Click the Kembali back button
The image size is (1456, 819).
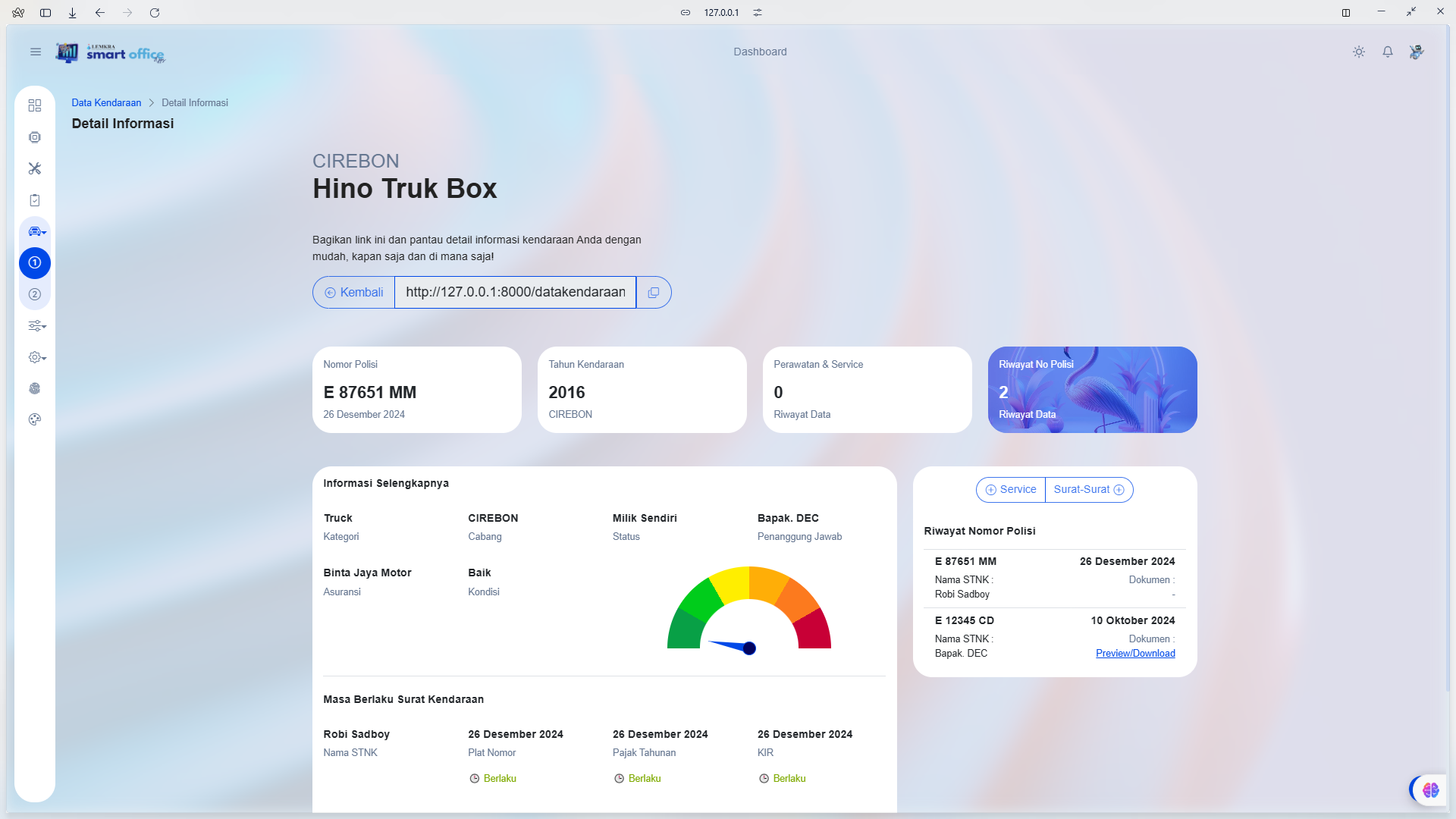point(354,293)
